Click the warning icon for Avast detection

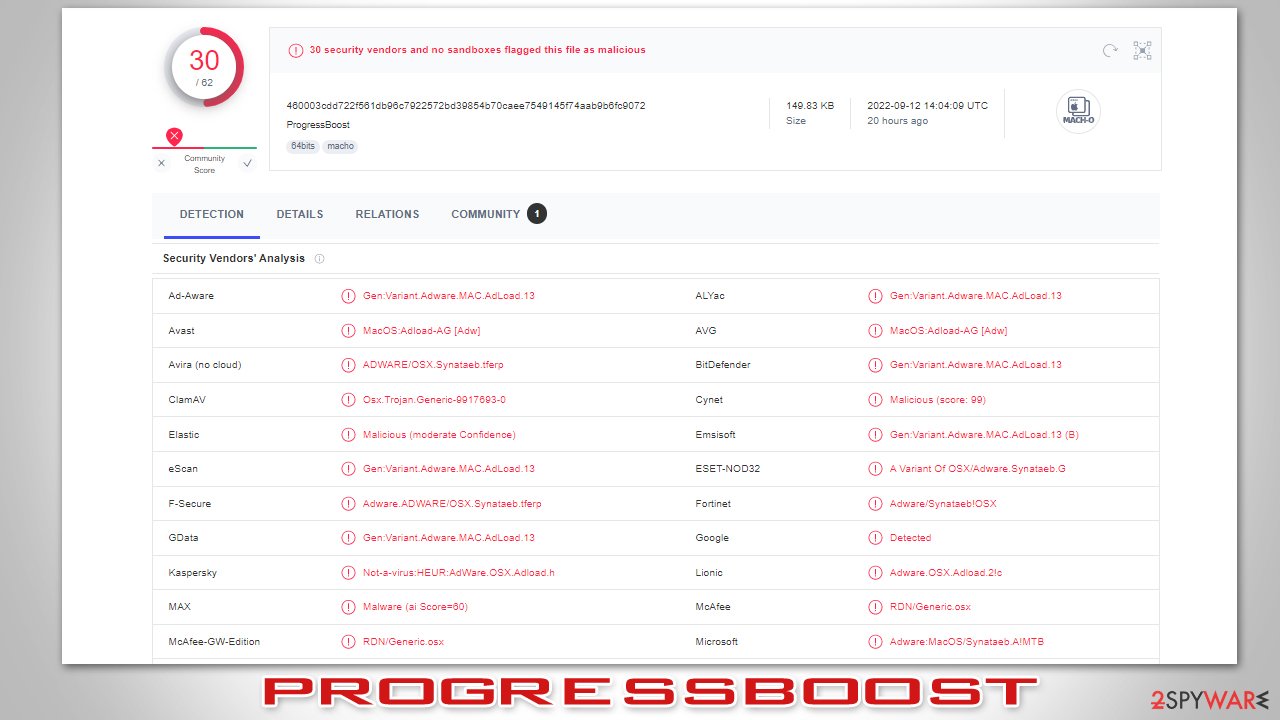click(x=348, y=331)
